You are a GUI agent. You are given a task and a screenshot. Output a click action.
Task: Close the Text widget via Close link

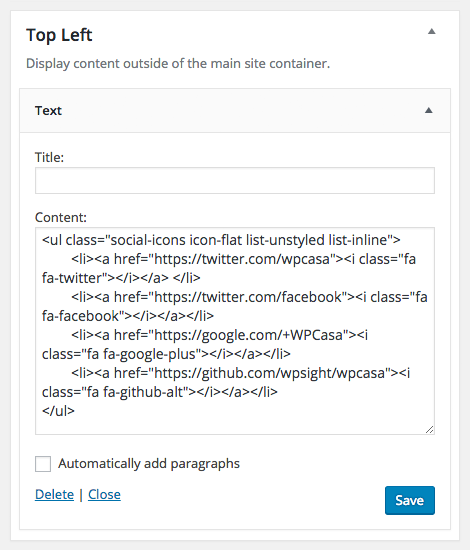(x=104, y=494)
